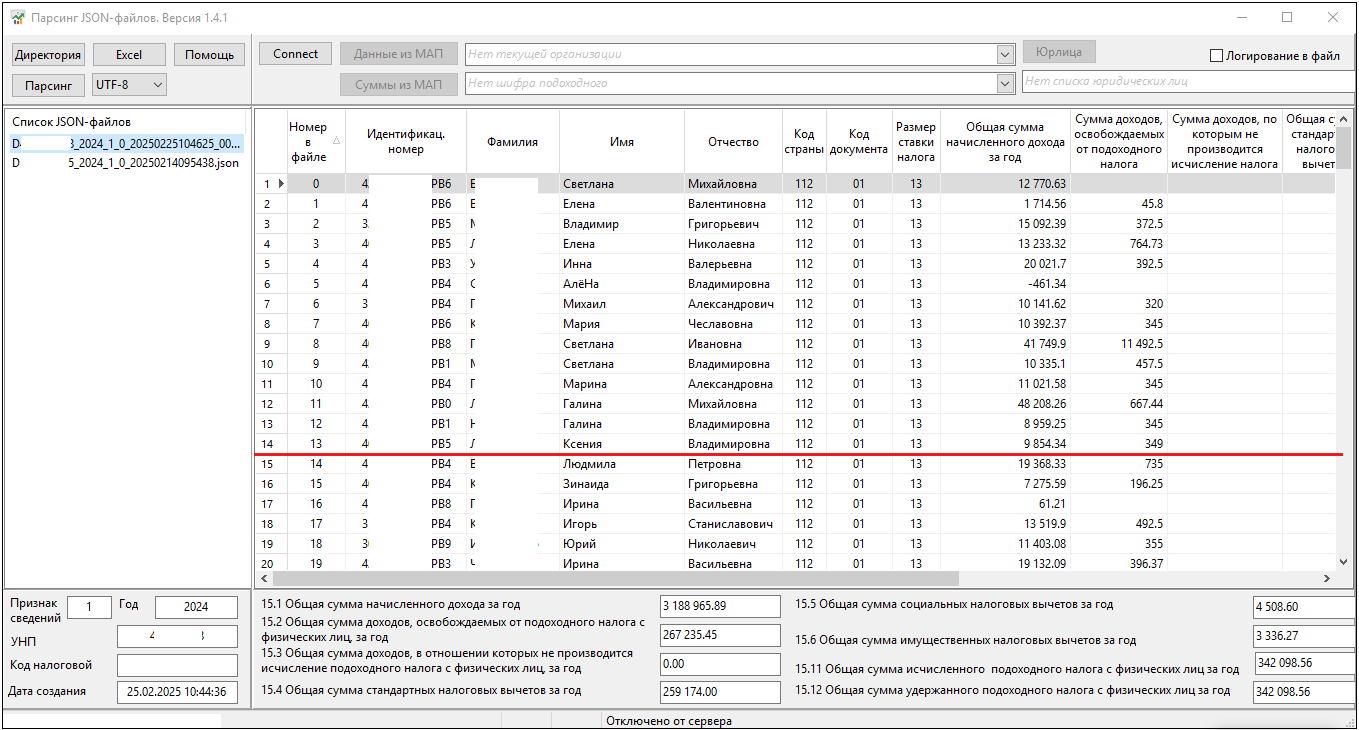This screenshot has height=730, width=1359.
Task: Click the app icon in title bar
Action: pos(17,18)
